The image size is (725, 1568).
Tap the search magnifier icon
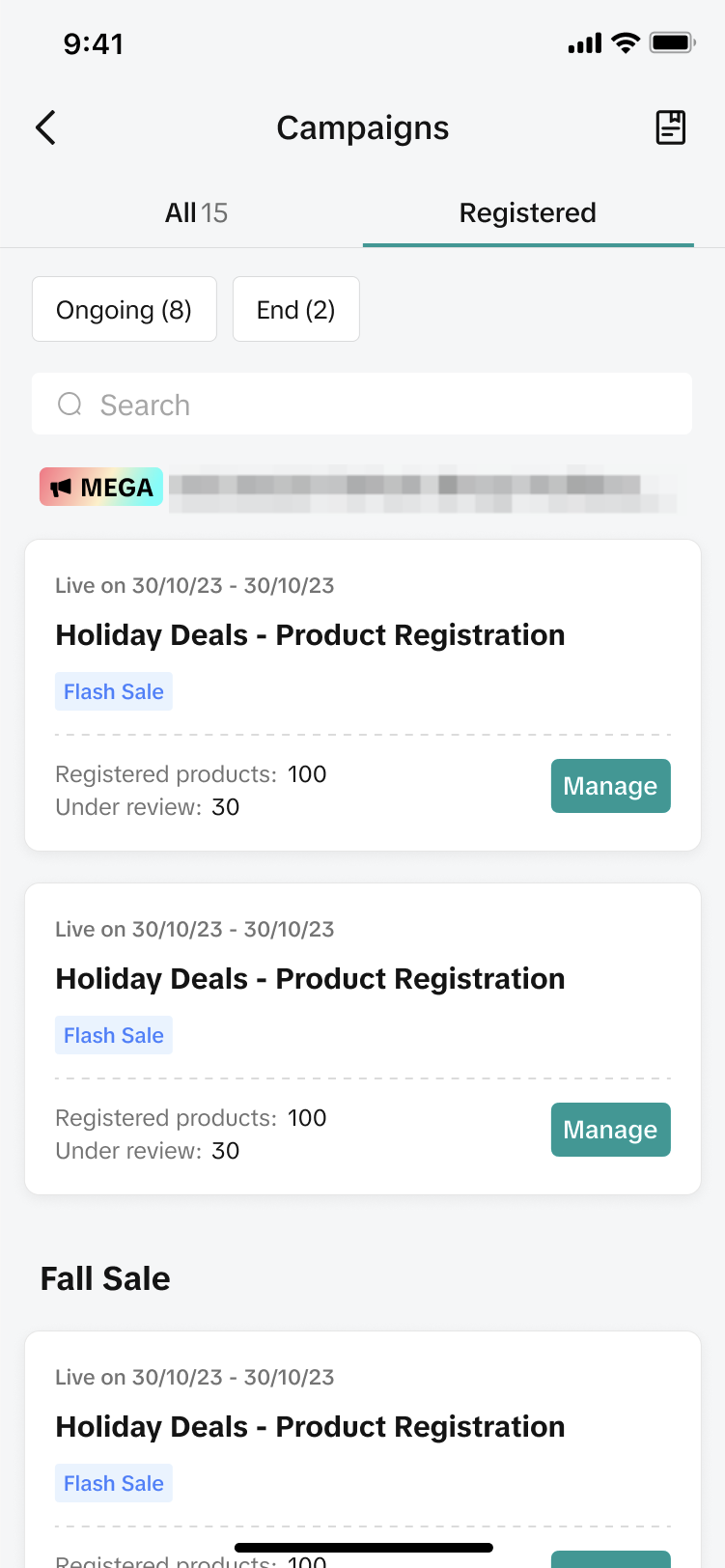coord(70,405)
